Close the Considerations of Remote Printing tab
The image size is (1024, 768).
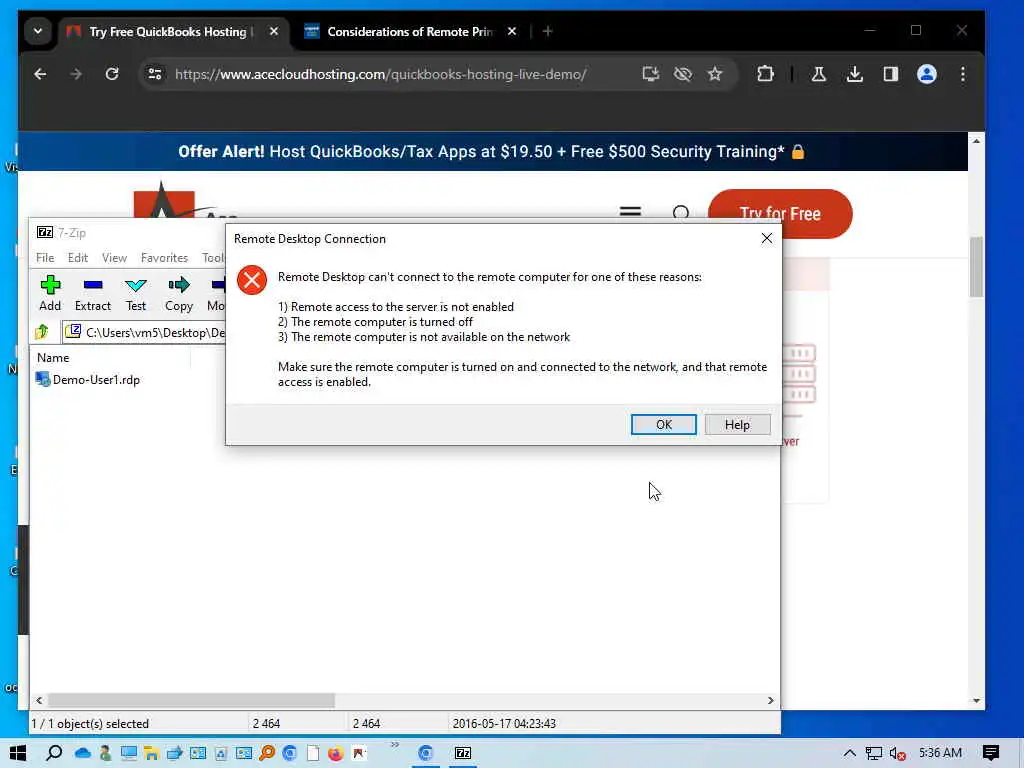(x=512, y=31)
